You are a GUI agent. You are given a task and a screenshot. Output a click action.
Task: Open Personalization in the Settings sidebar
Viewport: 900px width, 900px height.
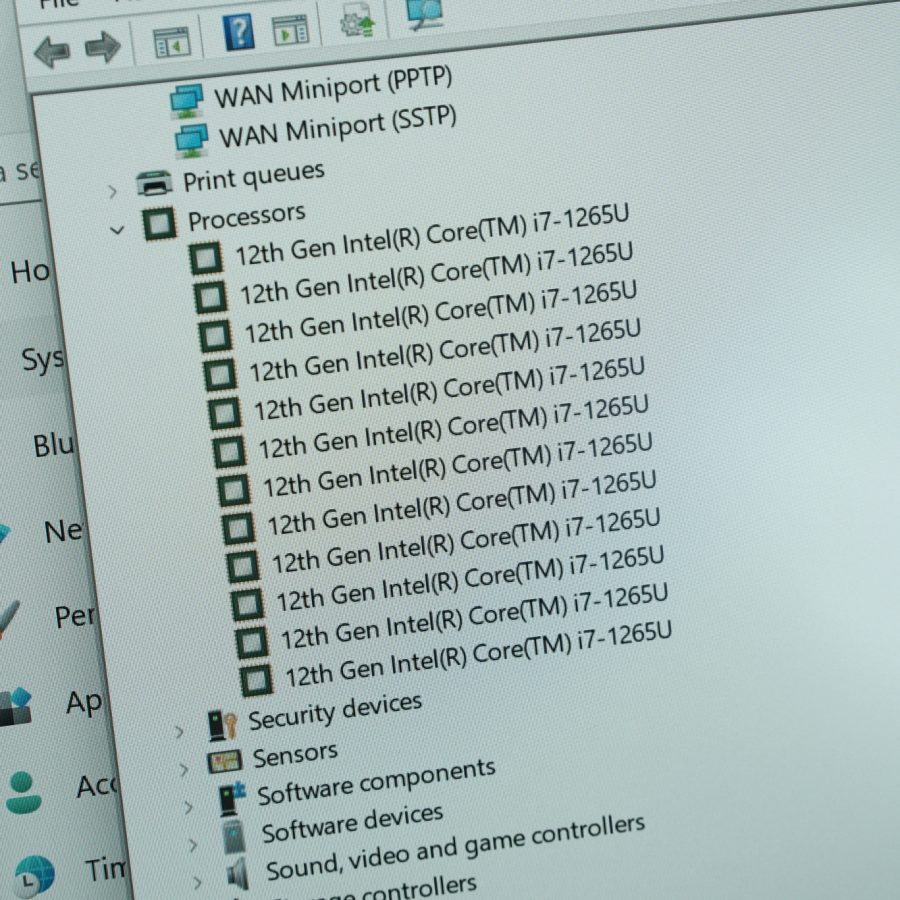pyautogui.click(x=75, y=616)
